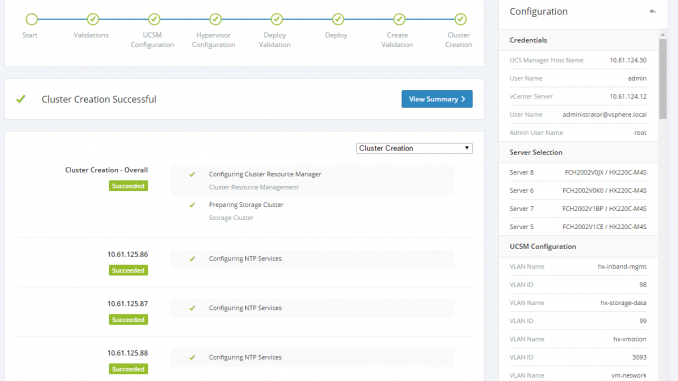Click the Preparing Storage Cluster text

point(246,205)
